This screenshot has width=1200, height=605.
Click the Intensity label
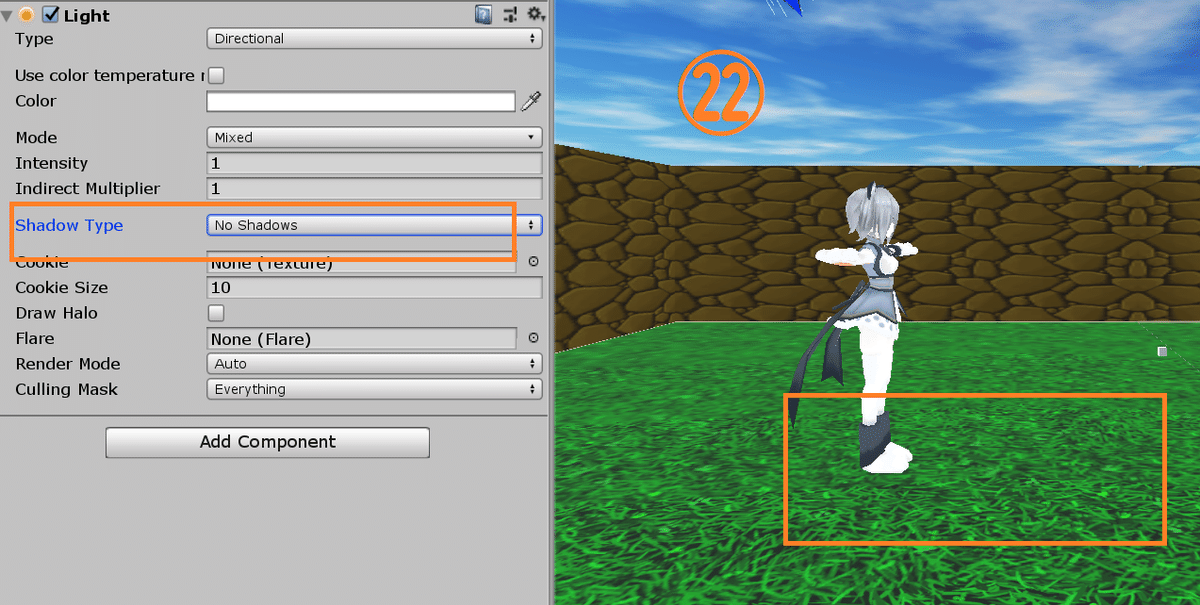[51, 163]
